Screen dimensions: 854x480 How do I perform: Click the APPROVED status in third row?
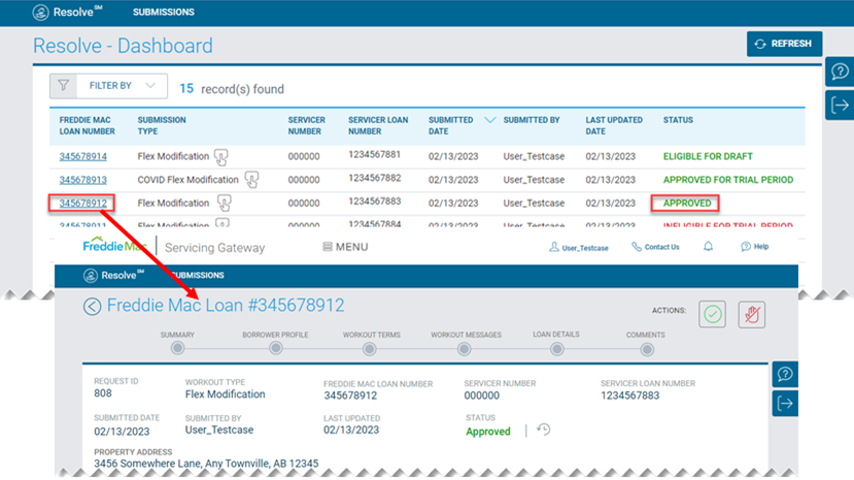click(687, 203)
